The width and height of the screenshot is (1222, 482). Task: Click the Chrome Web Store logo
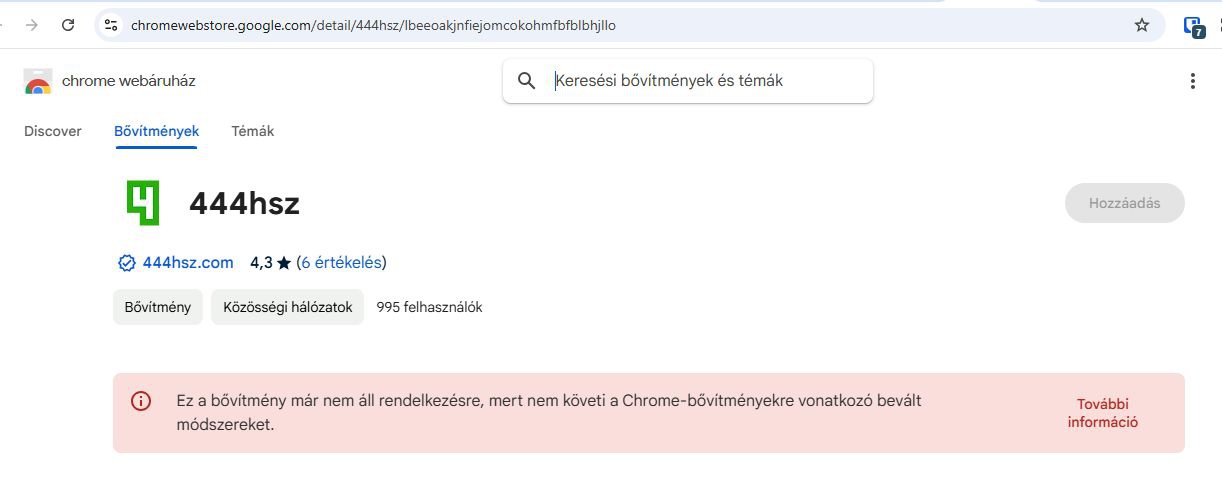(38, 82)
